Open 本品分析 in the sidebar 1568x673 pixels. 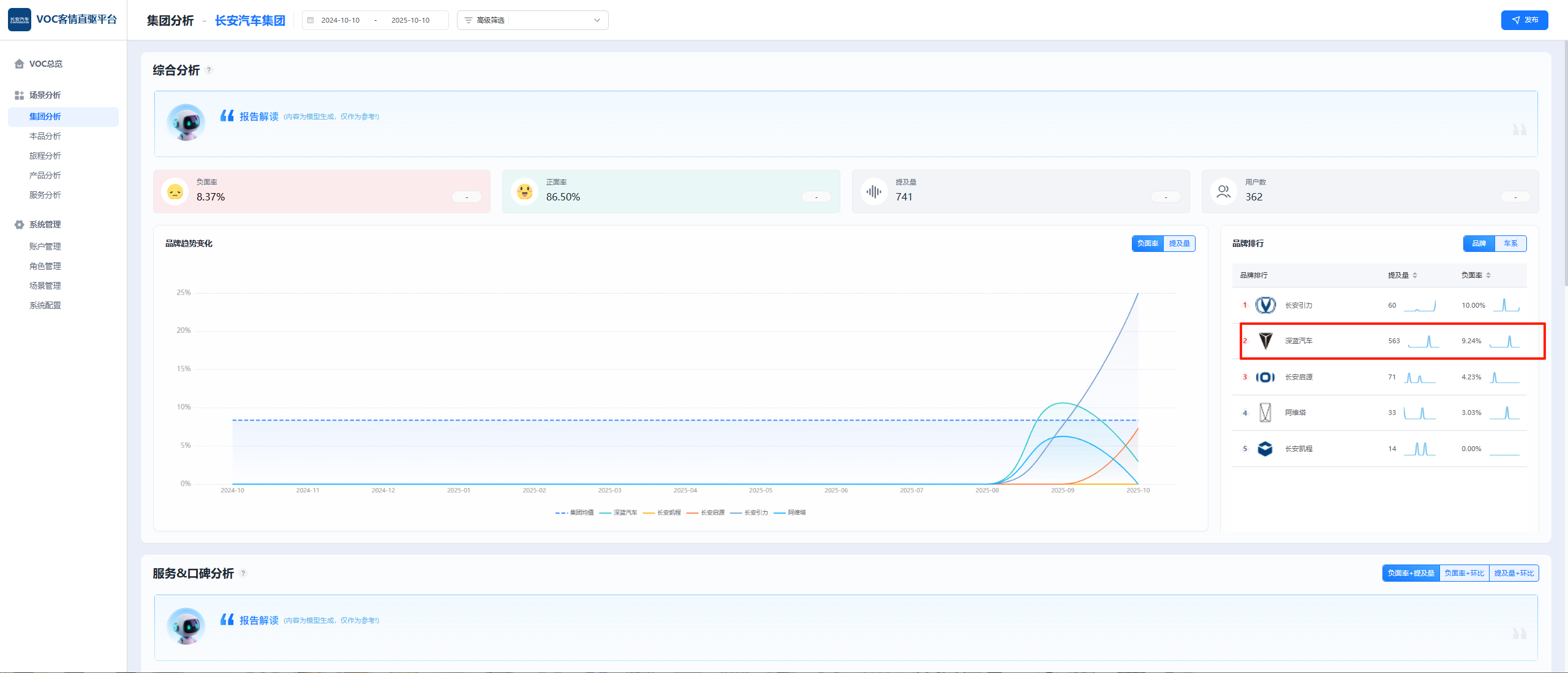(45, 136)
